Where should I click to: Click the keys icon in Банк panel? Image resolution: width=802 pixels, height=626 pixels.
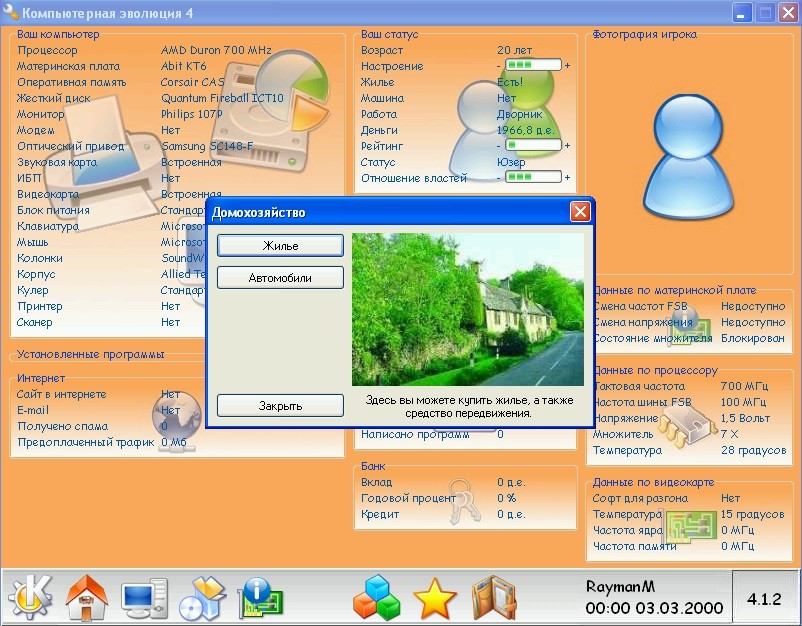(x=464, y=501)
